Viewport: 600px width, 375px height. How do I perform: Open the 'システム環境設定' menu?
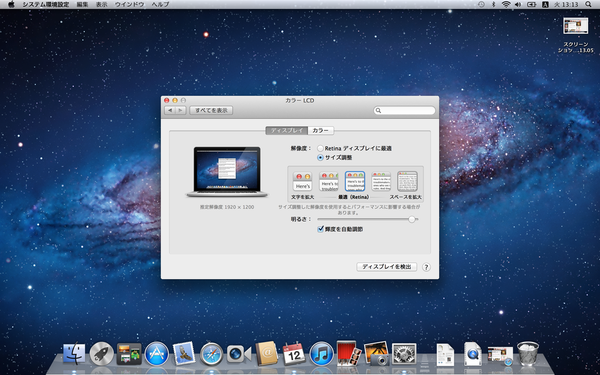coord(46,4)
